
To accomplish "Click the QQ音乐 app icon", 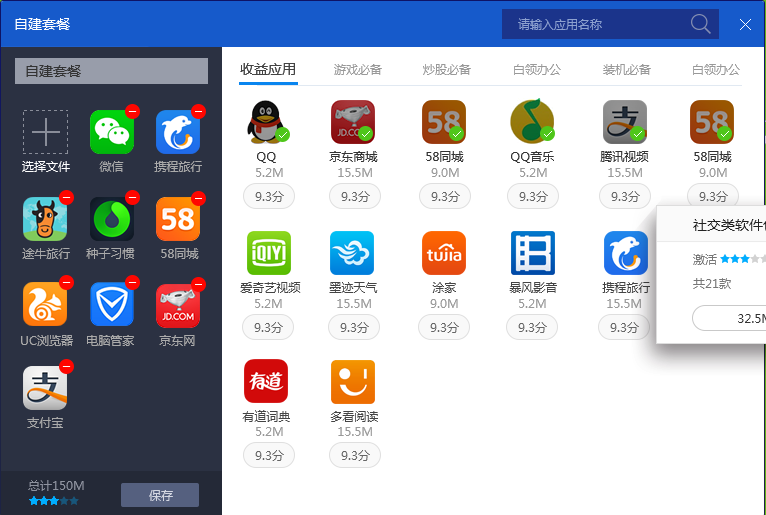I will (532, 121).
